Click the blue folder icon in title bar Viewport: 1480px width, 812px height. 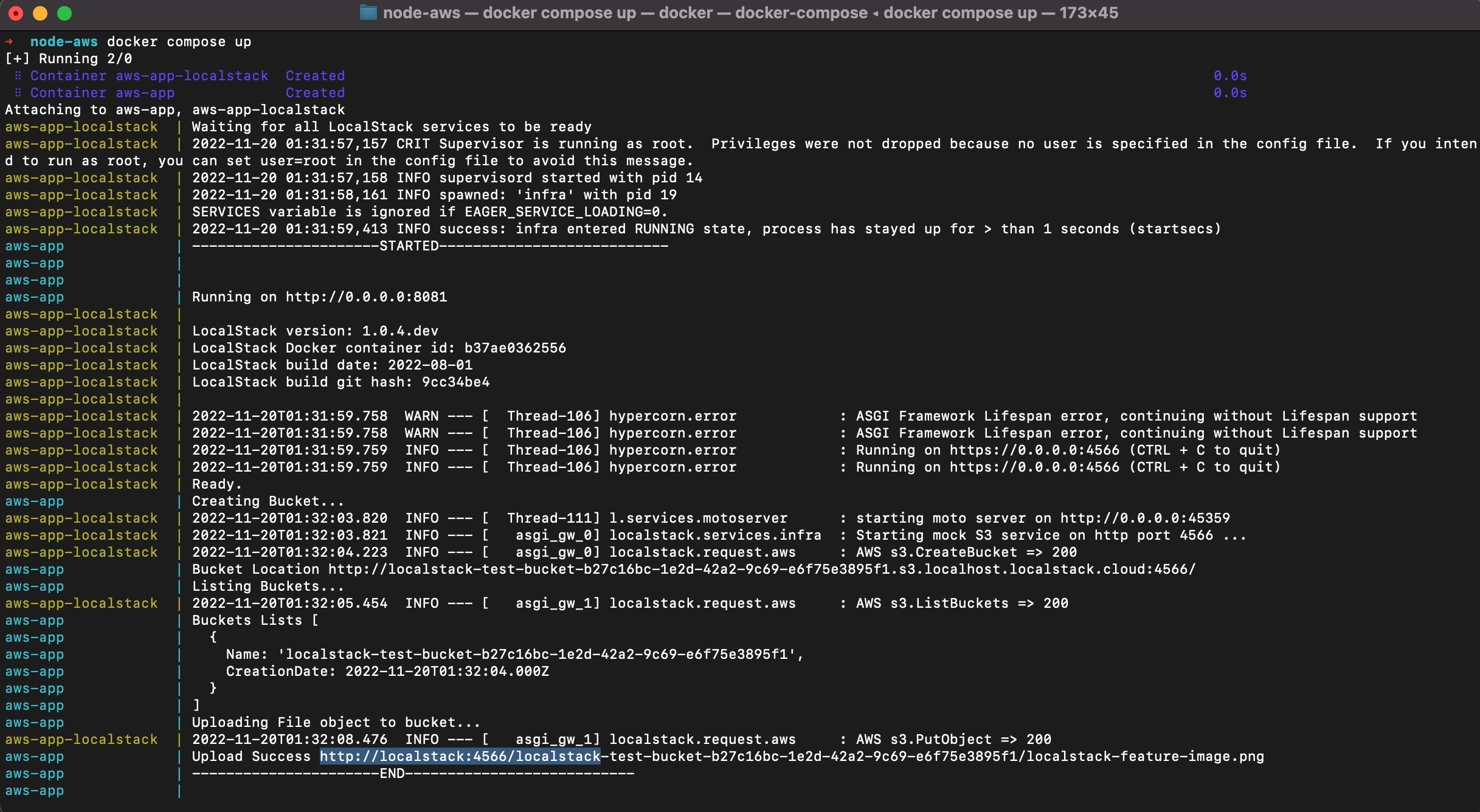[368, 13]
